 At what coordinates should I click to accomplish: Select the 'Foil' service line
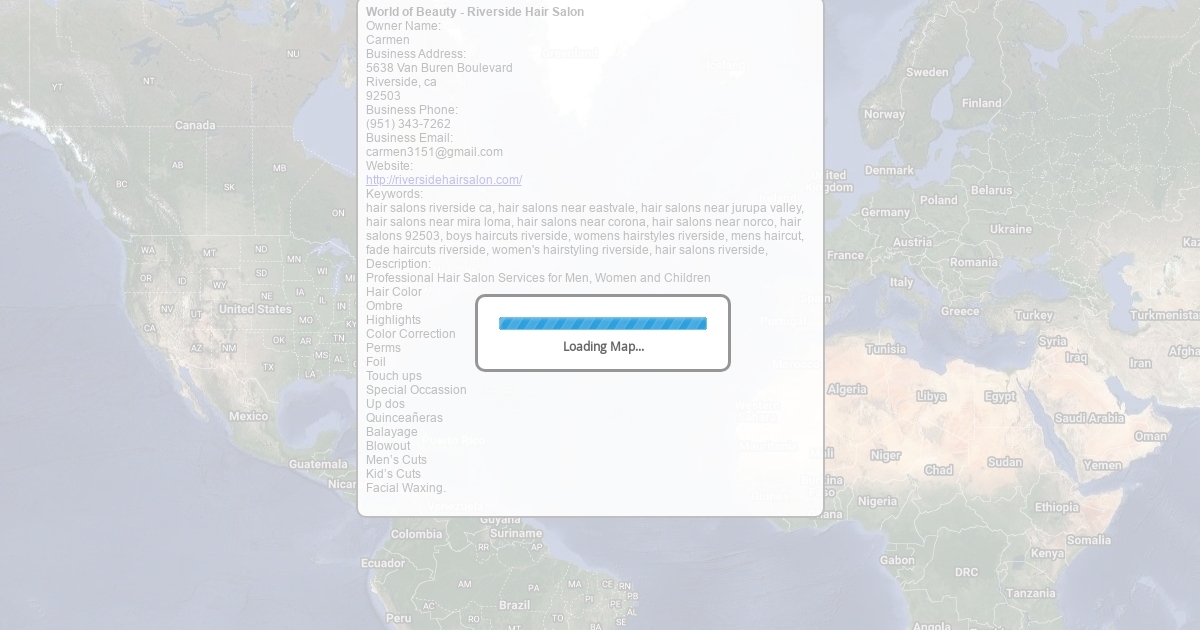[376, 362]
